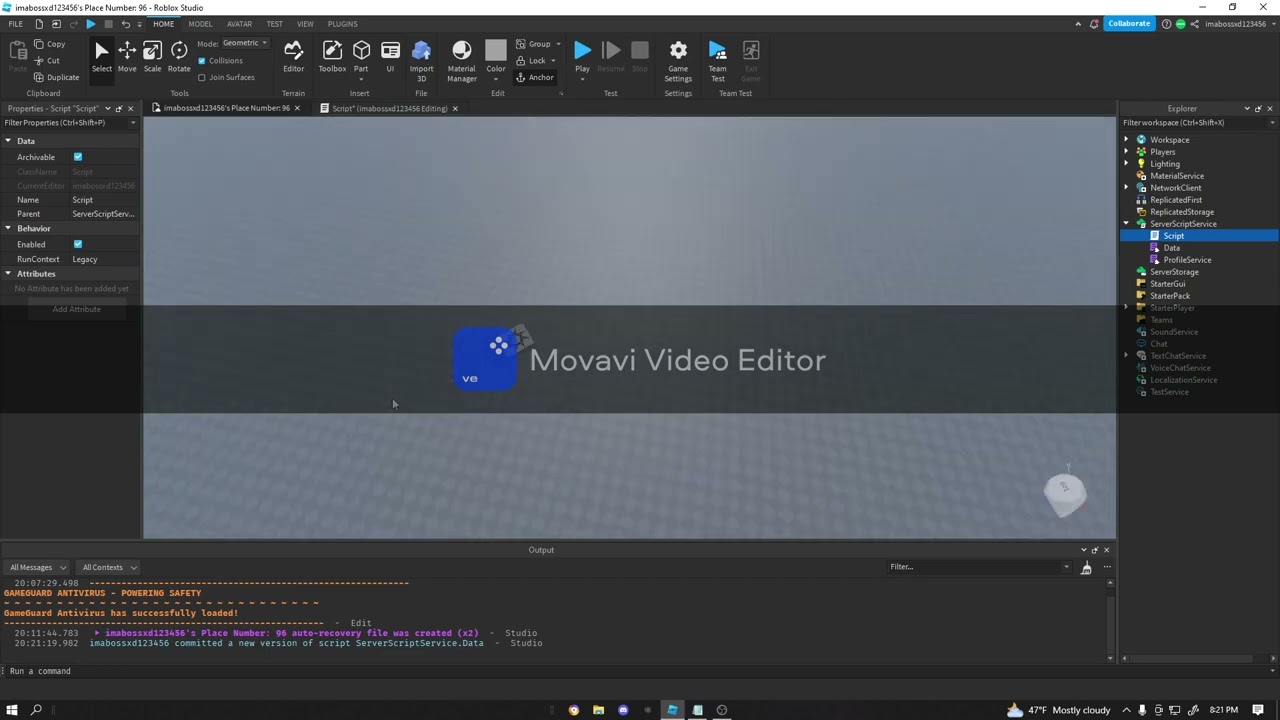Expand the Workspace tree node
The width and height of the screenshot is (1280, 720).
(1127, 140)
